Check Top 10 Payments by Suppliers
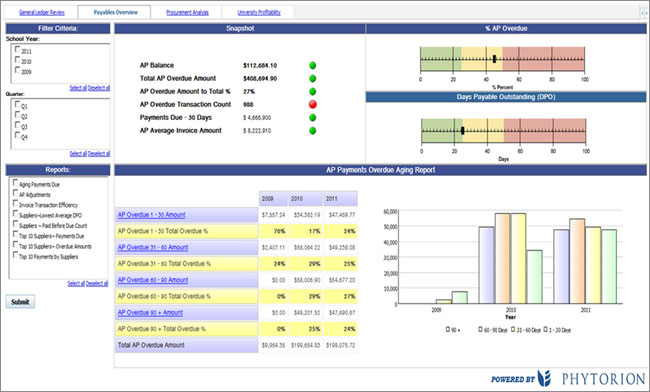The image size is (650, 392). [x=15, y=255]
